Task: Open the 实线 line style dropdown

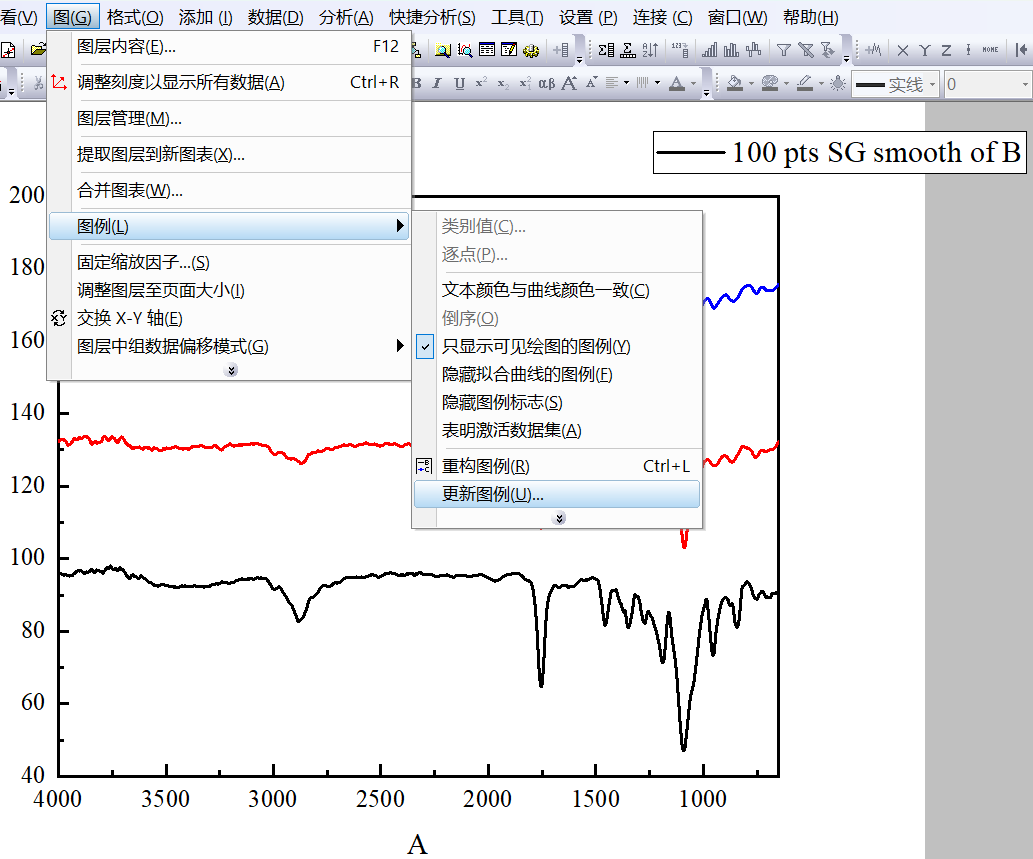Action: point(932,85)
